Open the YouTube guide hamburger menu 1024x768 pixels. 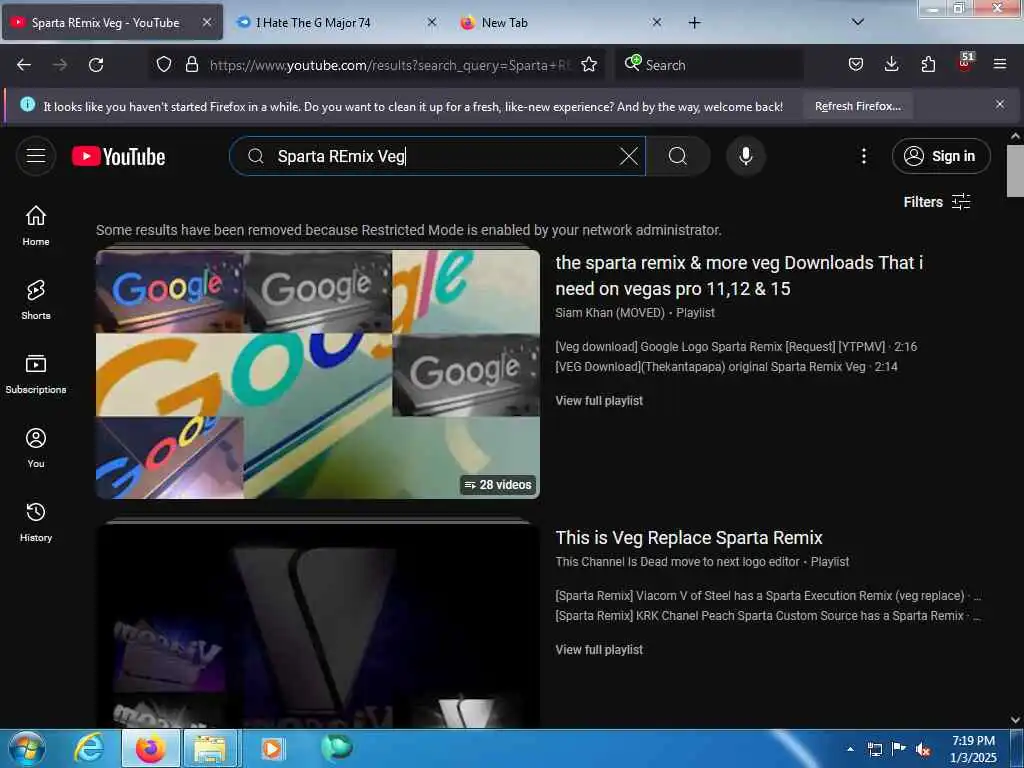click(36, 156)
